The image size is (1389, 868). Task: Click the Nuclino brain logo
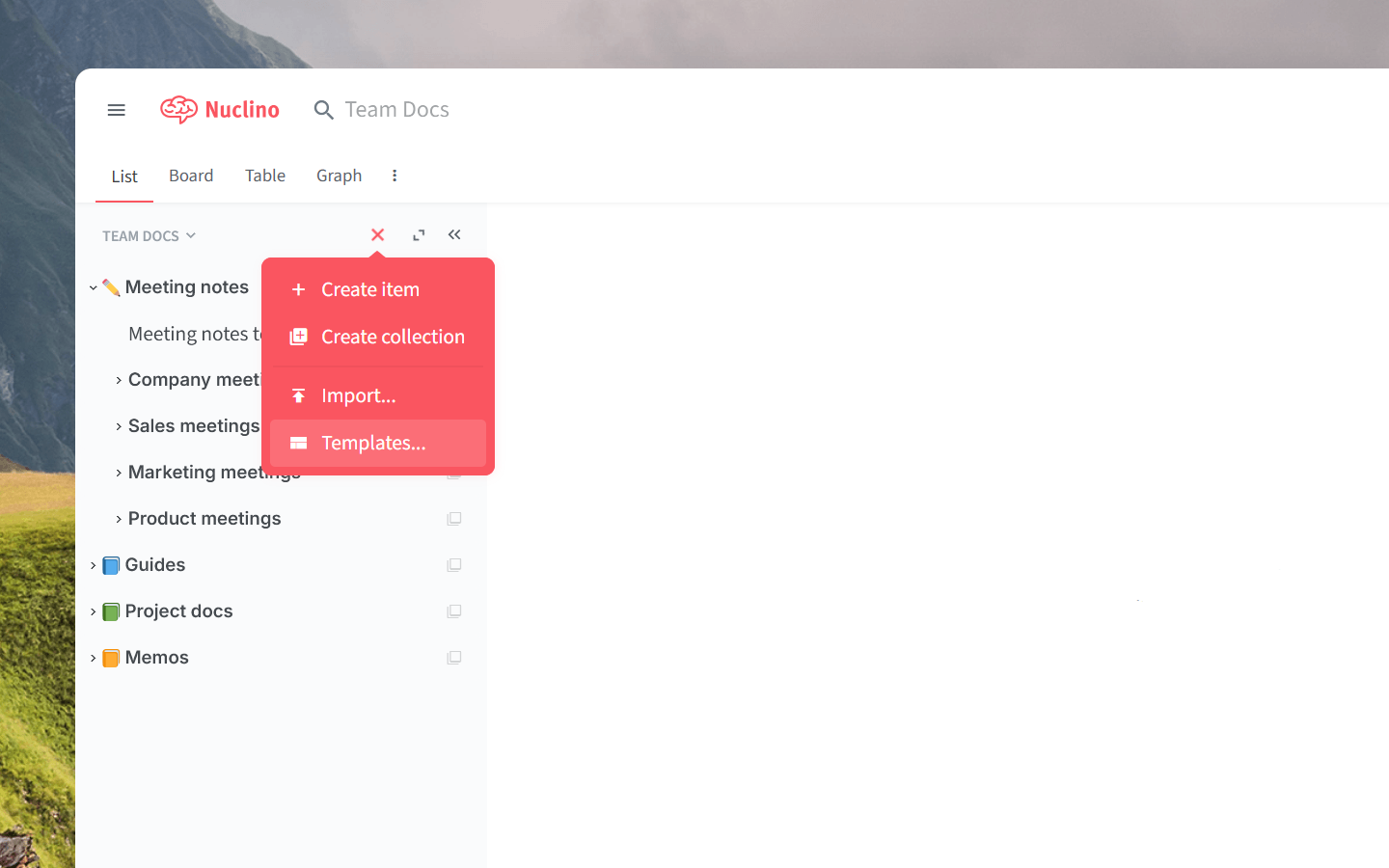tap(179, 109)
